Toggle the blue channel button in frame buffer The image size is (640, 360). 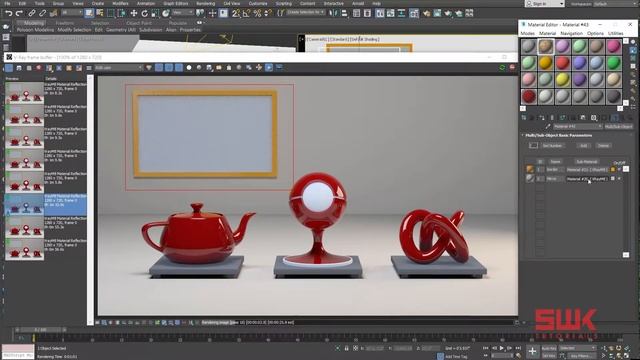[179, 67]
